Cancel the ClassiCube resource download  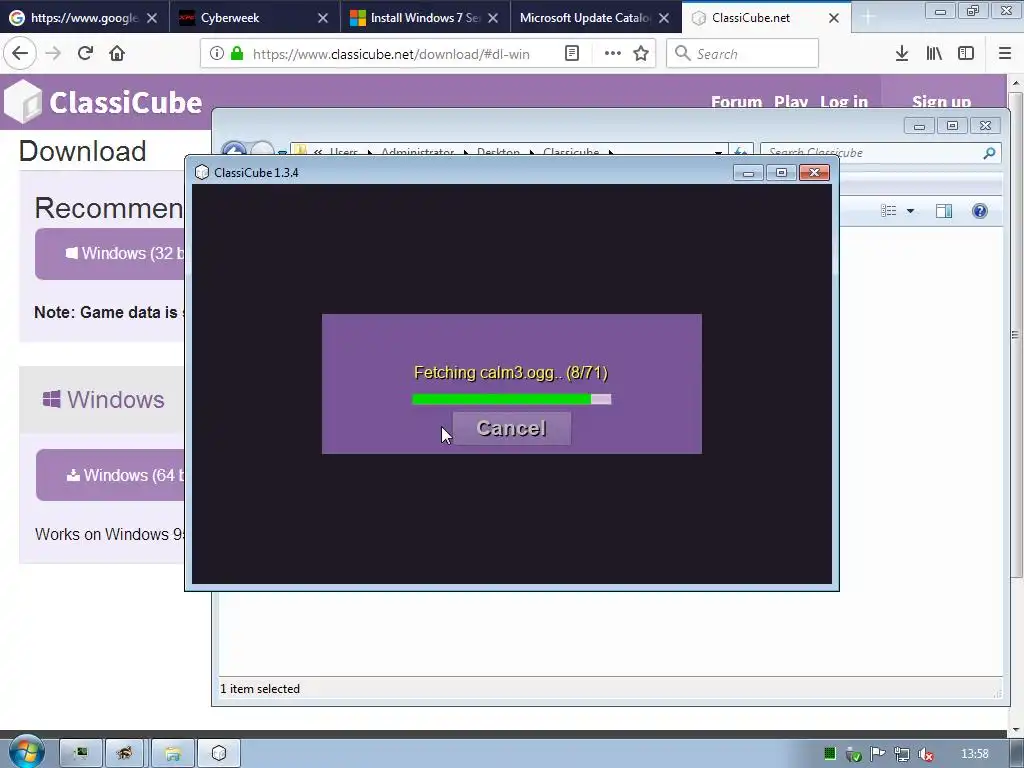pos(511,428)
